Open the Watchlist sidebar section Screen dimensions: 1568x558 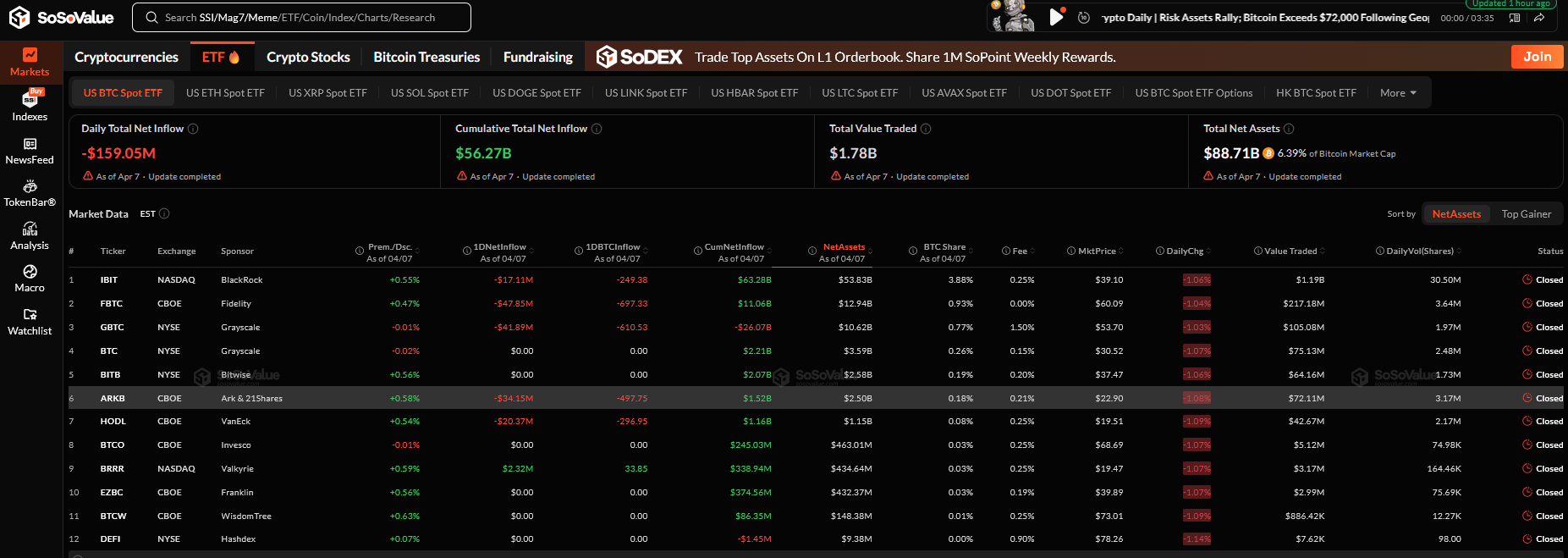pyautogui.click(x=30, y=322)
